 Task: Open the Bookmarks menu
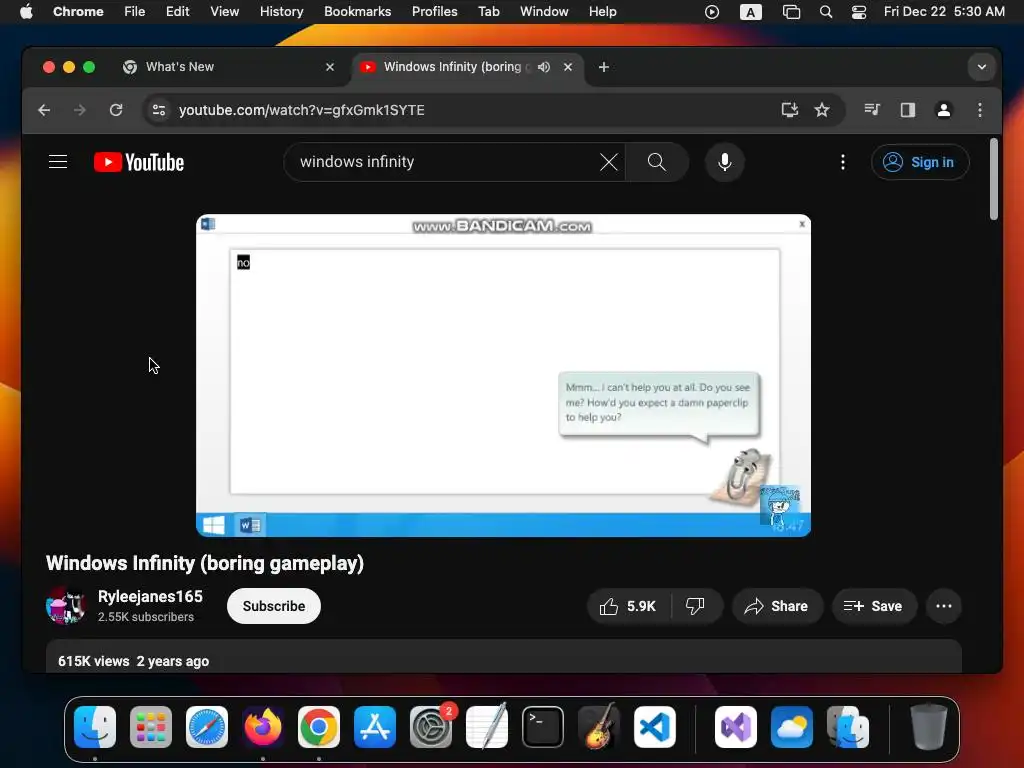pyautogui.click(x=357, y=11)
